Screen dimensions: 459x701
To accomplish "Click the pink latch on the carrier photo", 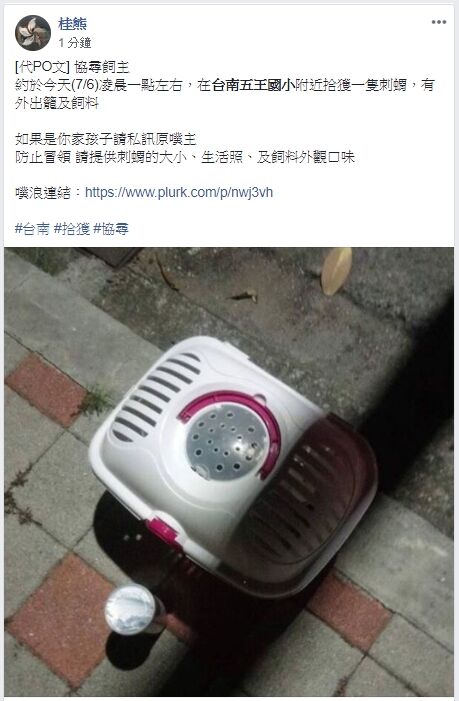I will coord(164,533).
